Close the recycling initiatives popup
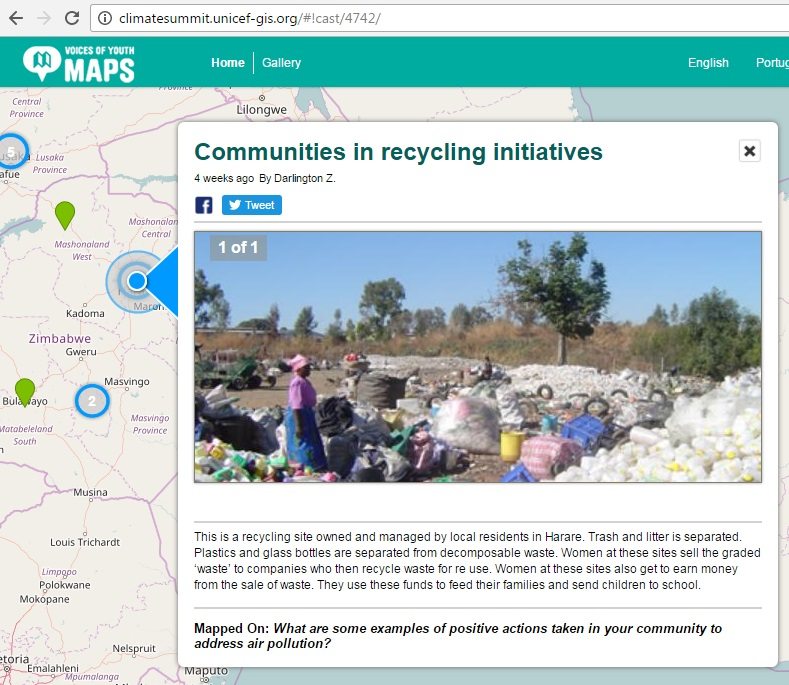The image size is (789, 685). tap(750, 151)
